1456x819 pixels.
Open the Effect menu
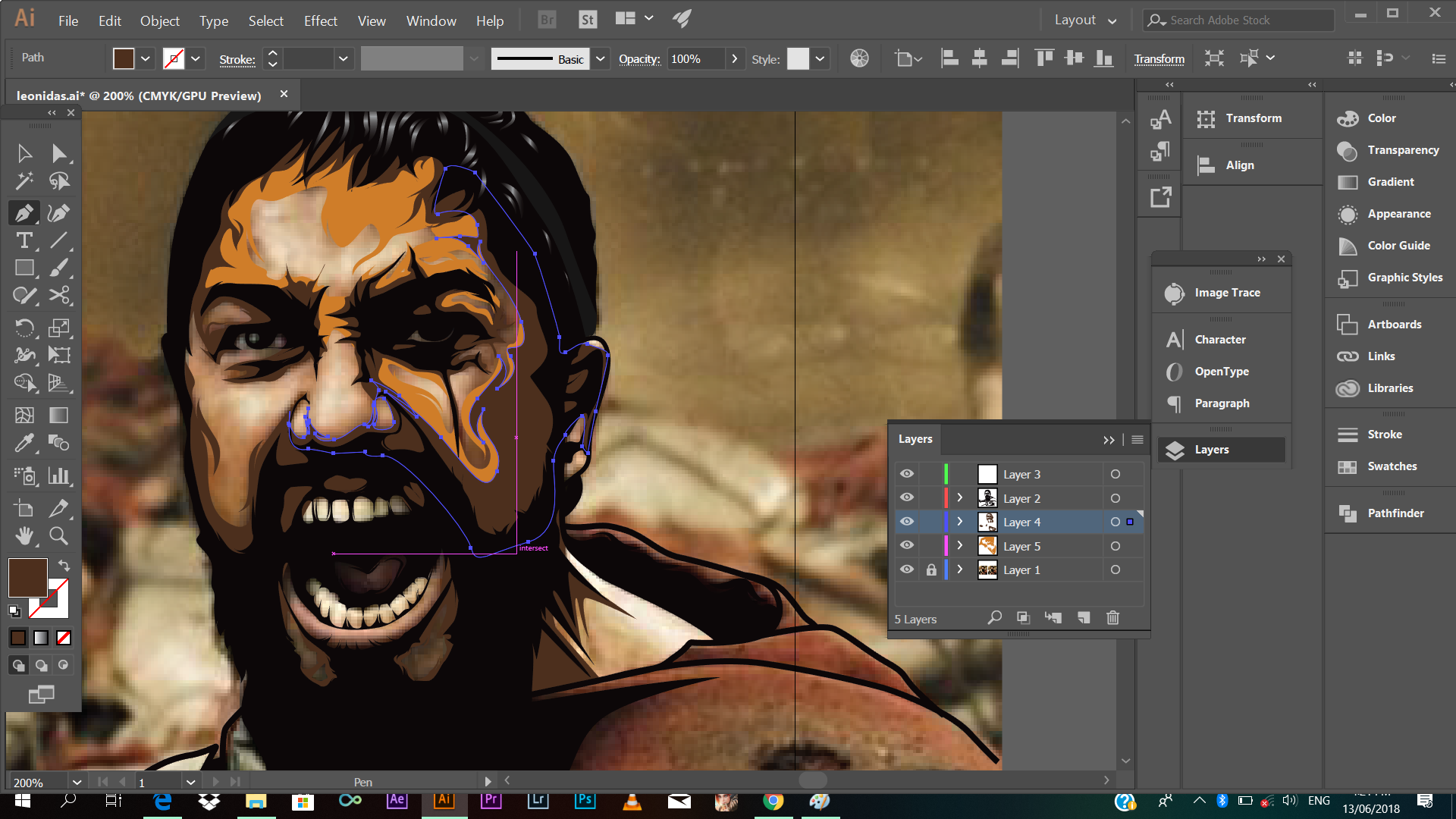pyautogui.click(x=320, y=20)
